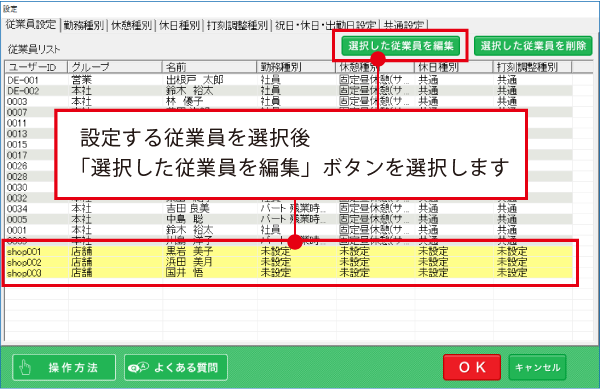Select the name 林 優子
Viewport: 600px width, 389px height.
click(184, 101)
